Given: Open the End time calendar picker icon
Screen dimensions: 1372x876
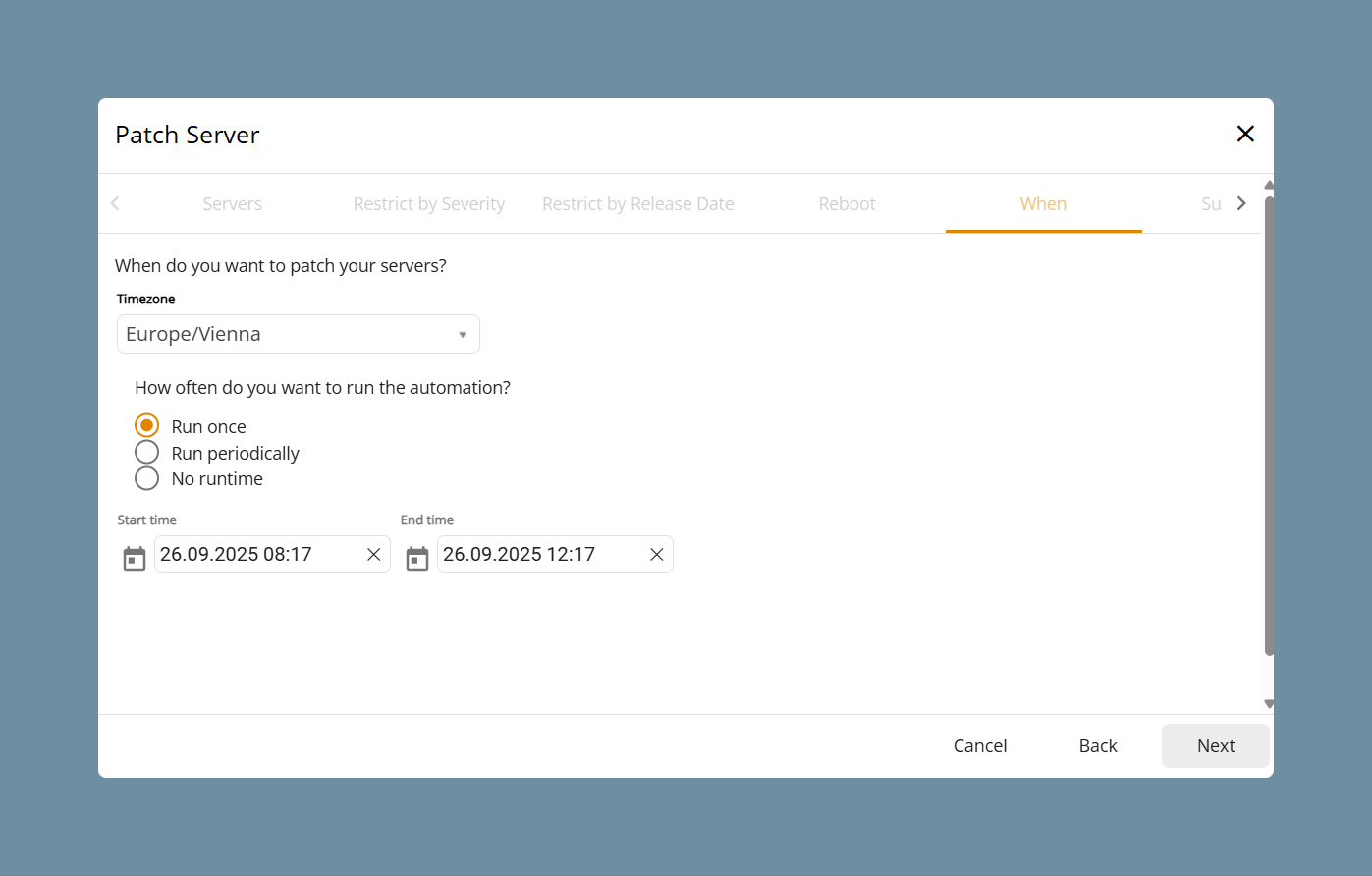Looking at the screenshot, I should (417, 558).
